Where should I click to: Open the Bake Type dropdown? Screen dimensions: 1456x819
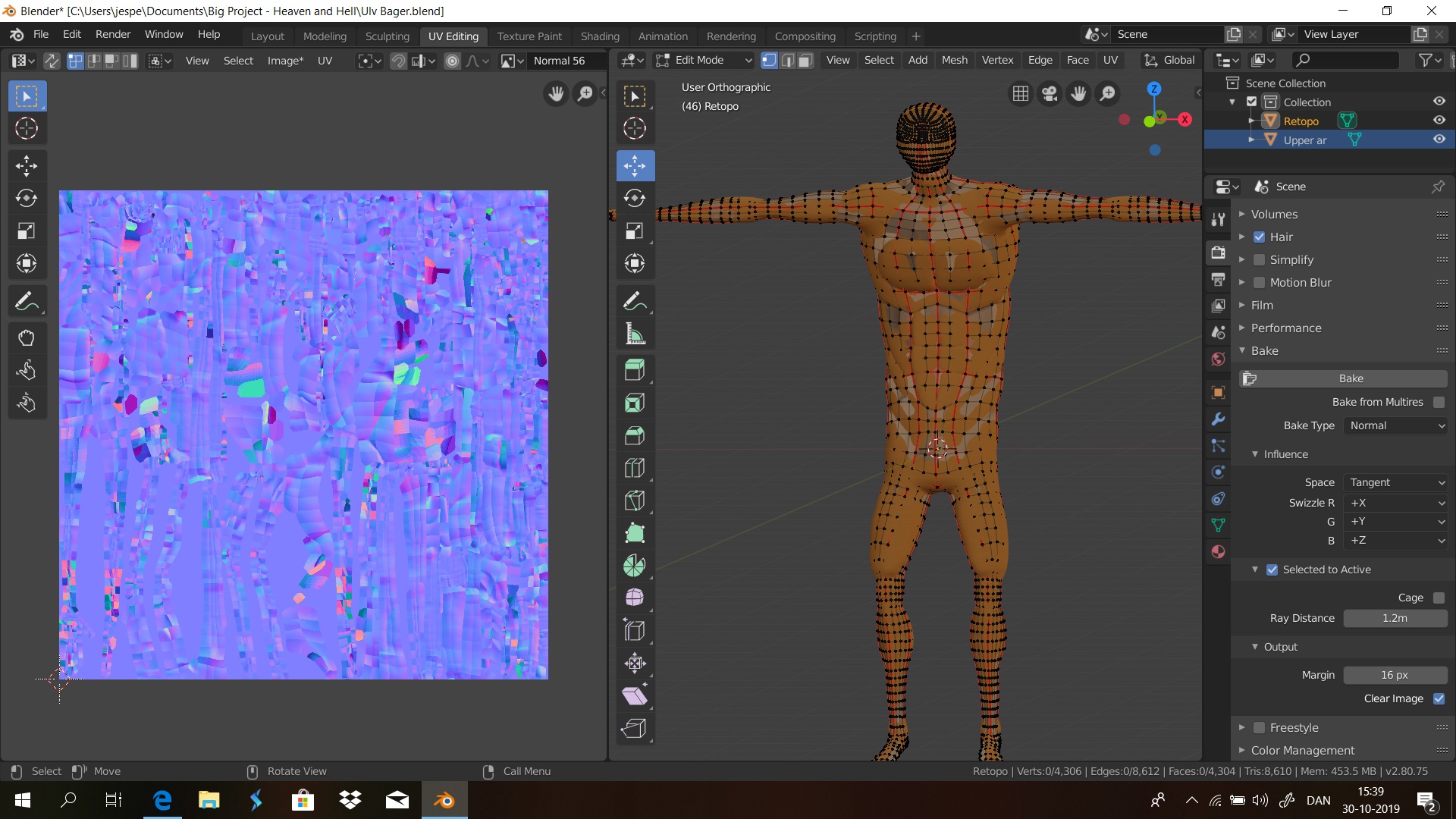tap(1395, 425)
